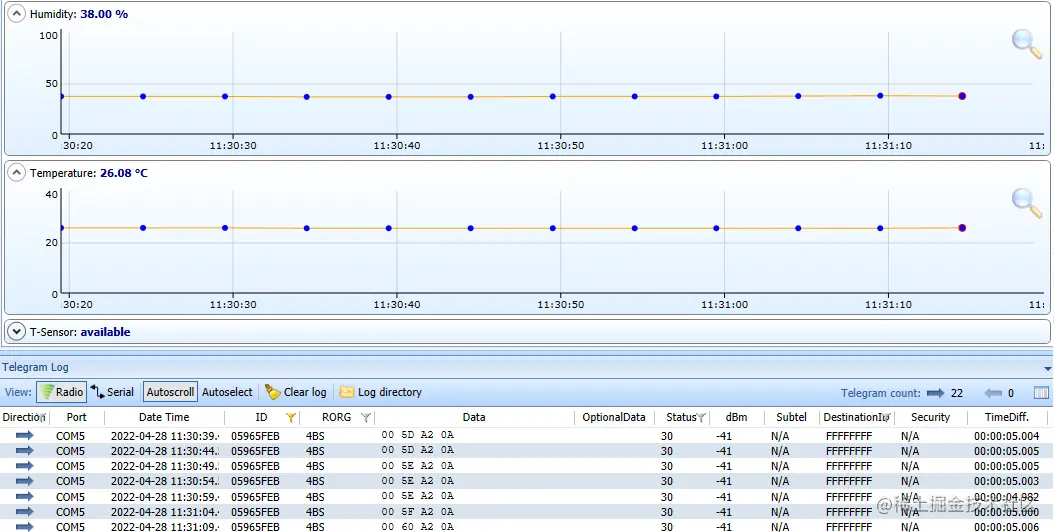Click data cell 00 60 A2 0A
1054x532 pixels.
click(417, 526)
